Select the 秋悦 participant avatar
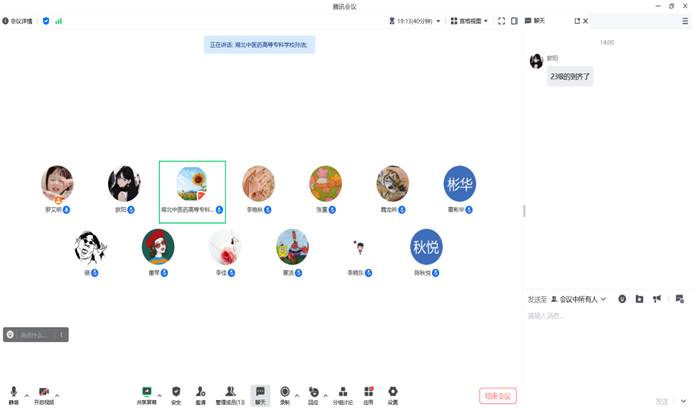The width and height of the screenshot is (692, 408). pyautogui.click(x=426, y=246)
